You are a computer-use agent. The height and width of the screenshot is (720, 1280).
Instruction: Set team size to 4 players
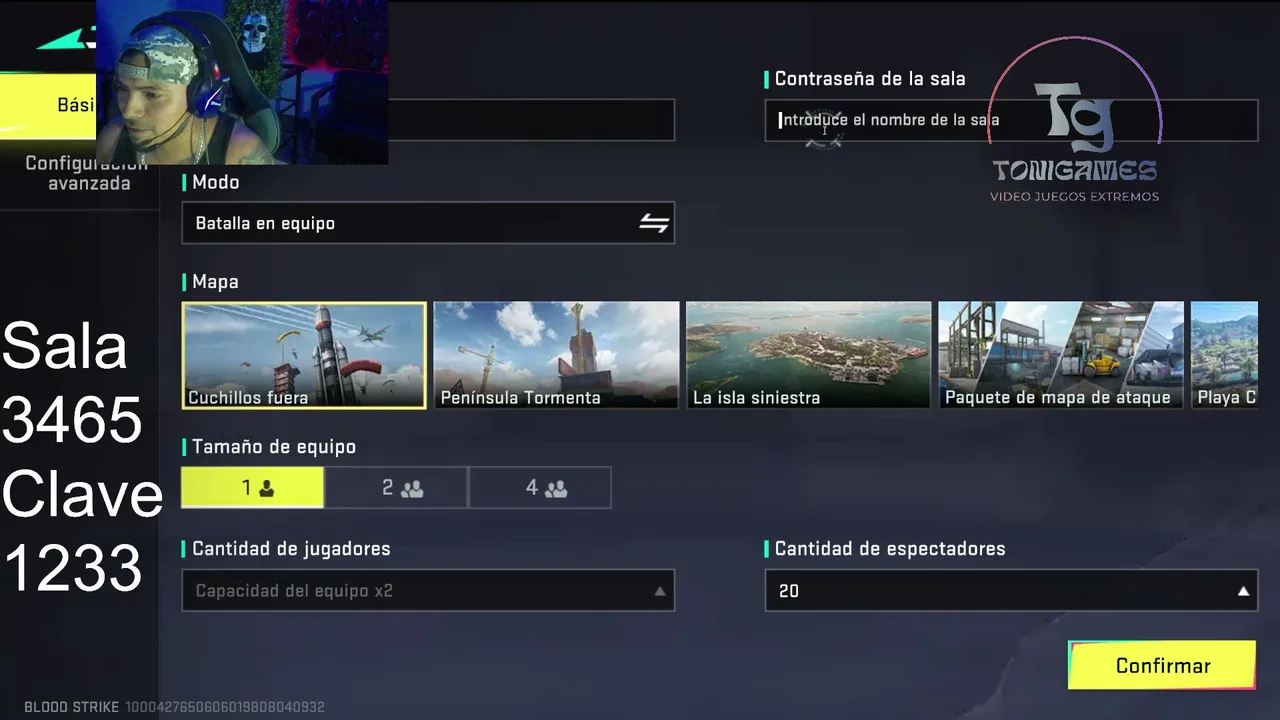click(540, 488)
